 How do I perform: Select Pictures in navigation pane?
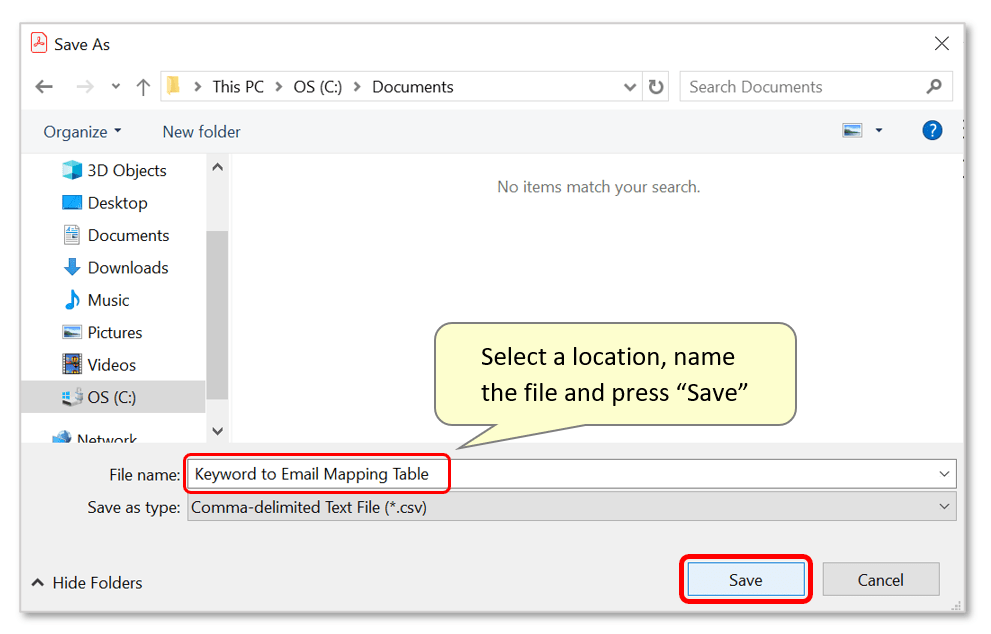[102, 332]
